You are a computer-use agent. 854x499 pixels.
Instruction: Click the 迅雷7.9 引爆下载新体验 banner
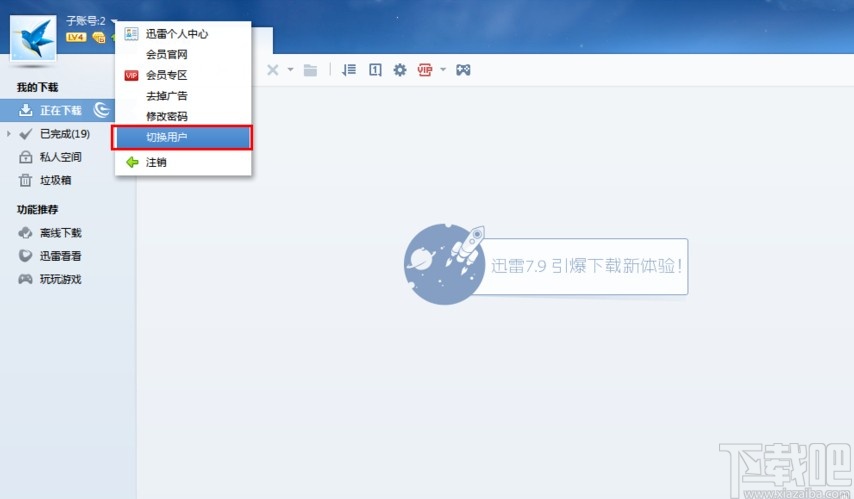click(x=546, y=265)
